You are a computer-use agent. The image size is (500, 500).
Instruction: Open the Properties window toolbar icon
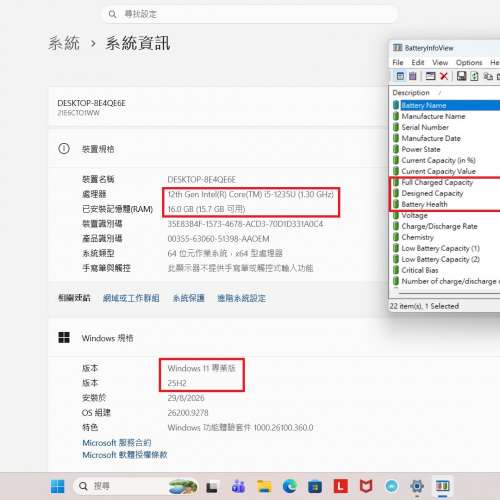[x=430, y=76]
